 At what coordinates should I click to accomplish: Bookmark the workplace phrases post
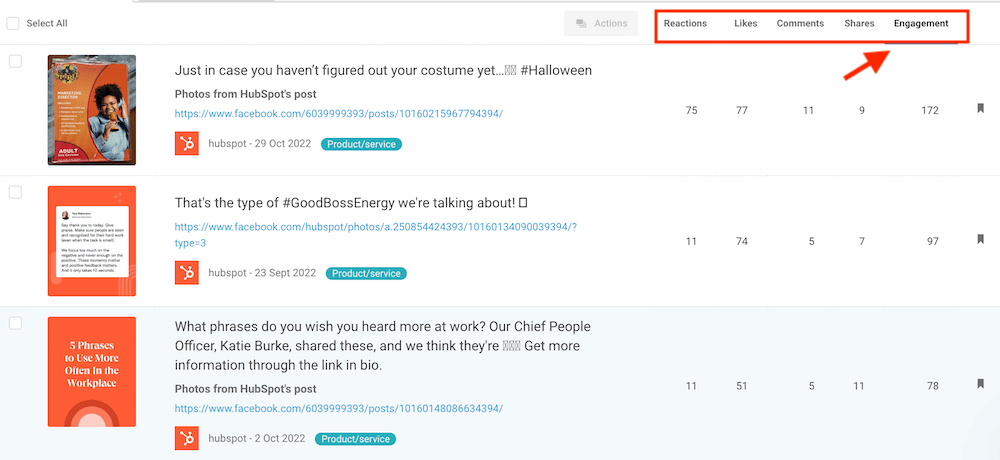981,384
